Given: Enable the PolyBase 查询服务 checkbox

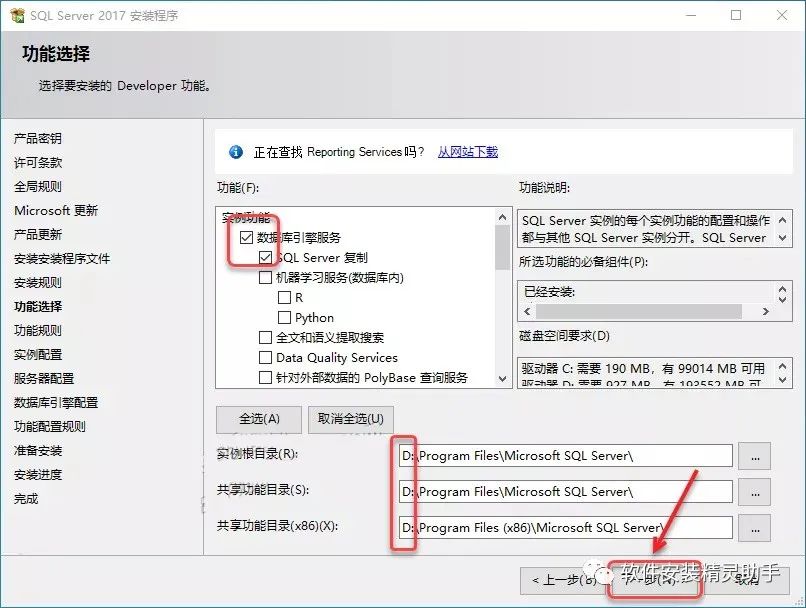Looking at the screenshot, I should (x=265, y=378).
